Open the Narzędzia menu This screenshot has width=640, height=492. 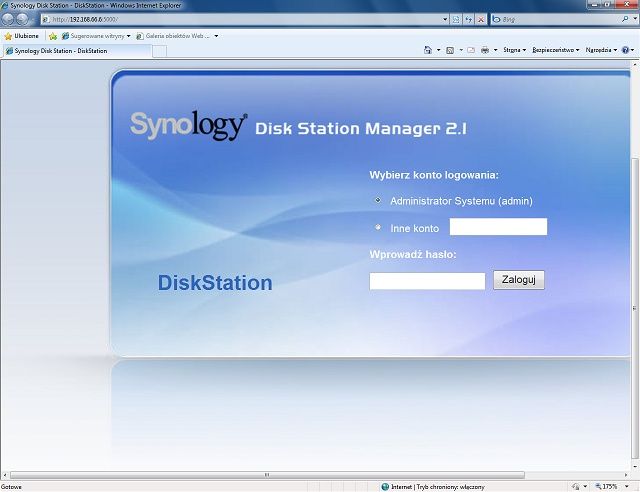[x=601, y=50]
